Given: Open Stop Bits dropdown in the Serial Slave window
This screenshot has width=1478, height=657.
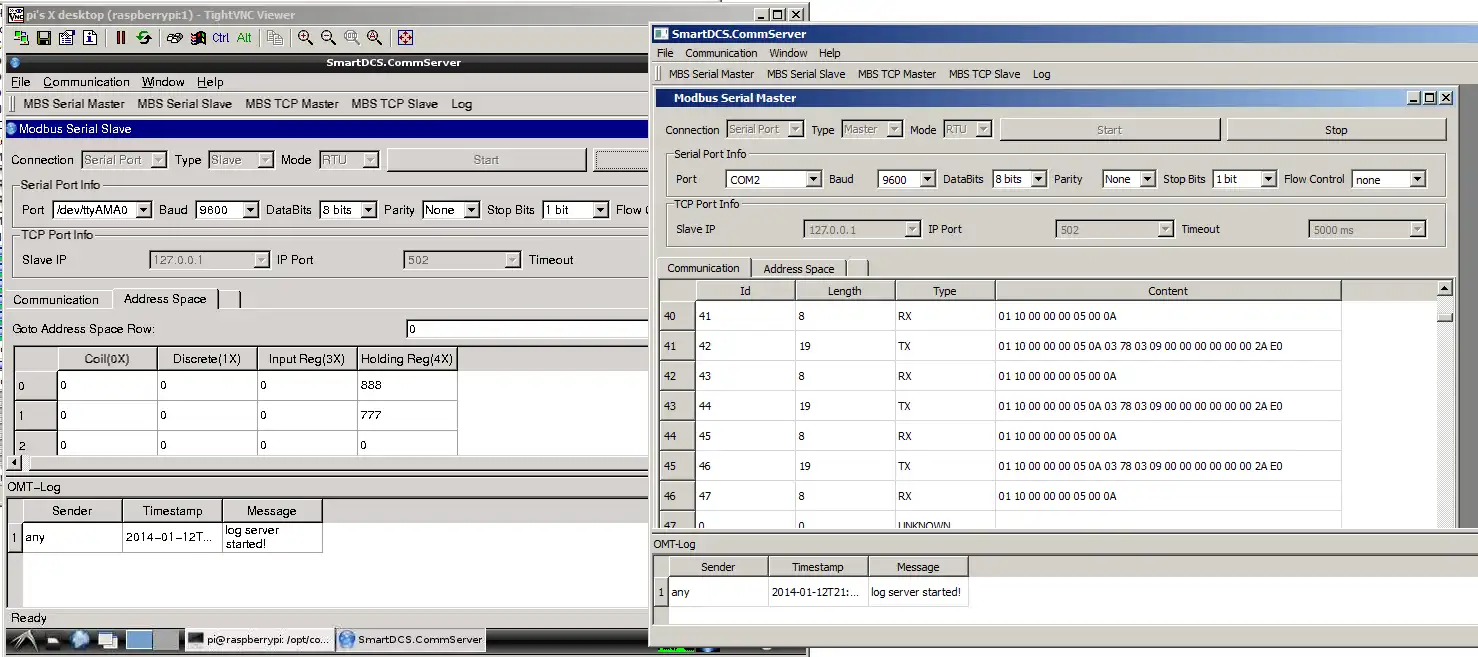Looking at the screenshot, I should pos(600,210).
